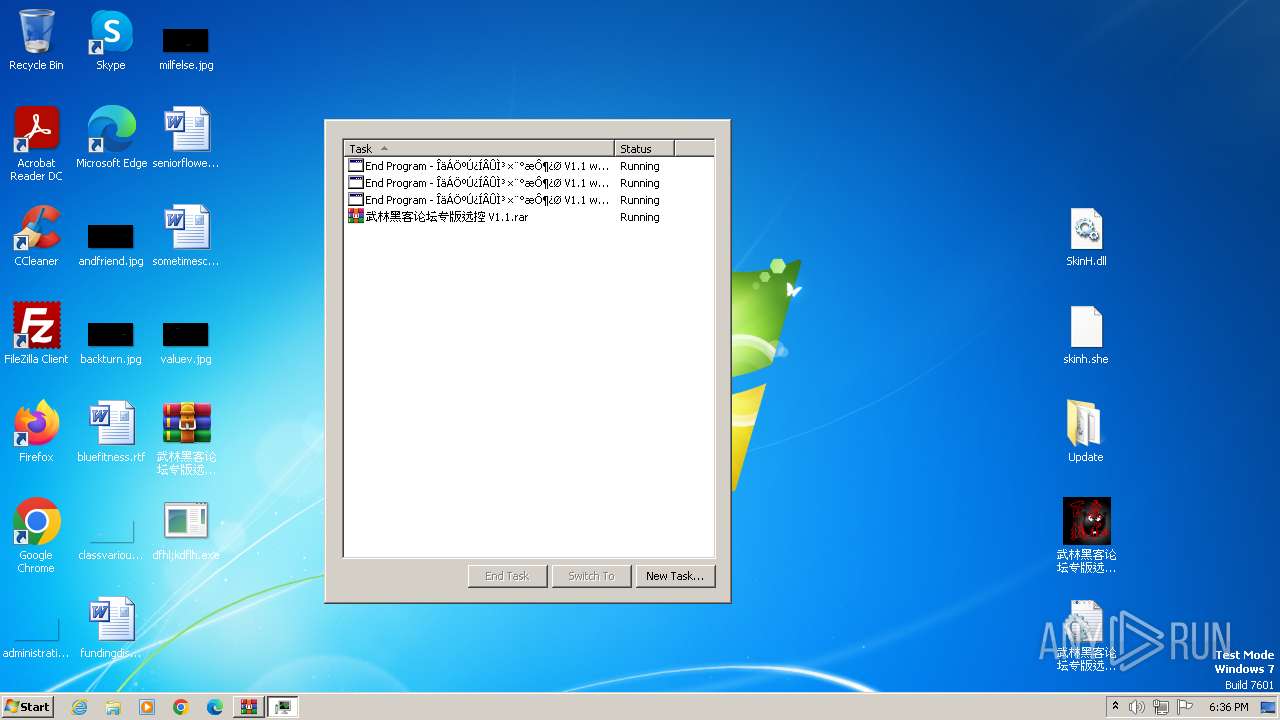The width and height of the screenshot is (1280, 720).
Task: Launch Windows Media Player from taskbar
Action: pyautogui.click(x=147, y=707)
